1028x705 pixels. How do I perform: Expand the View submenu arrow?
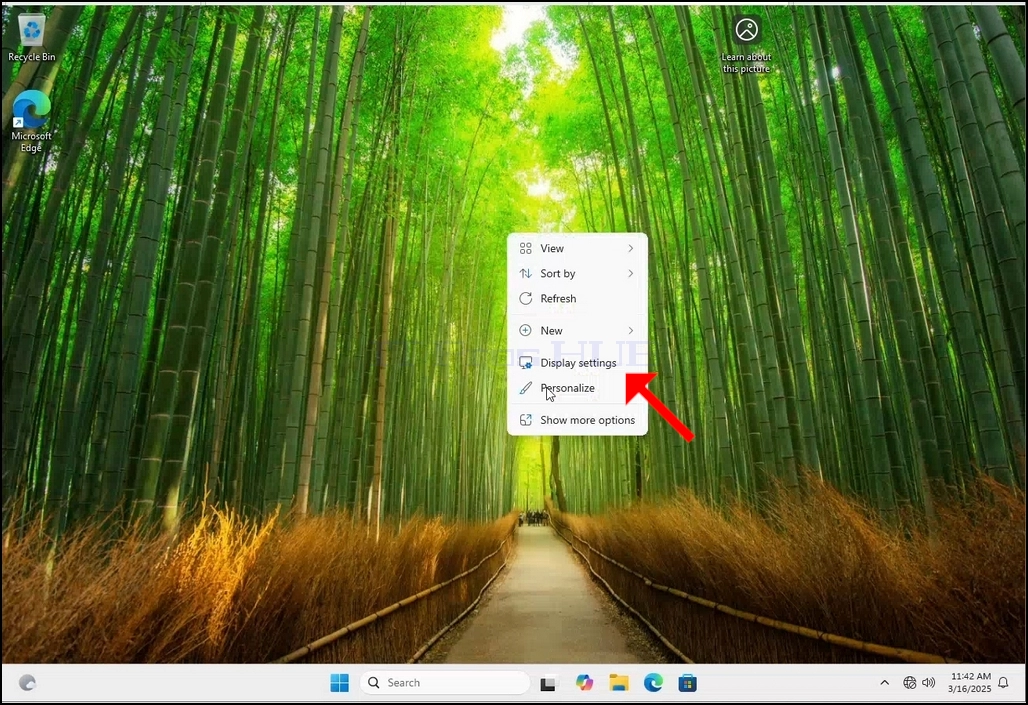(x=630, y=248)
